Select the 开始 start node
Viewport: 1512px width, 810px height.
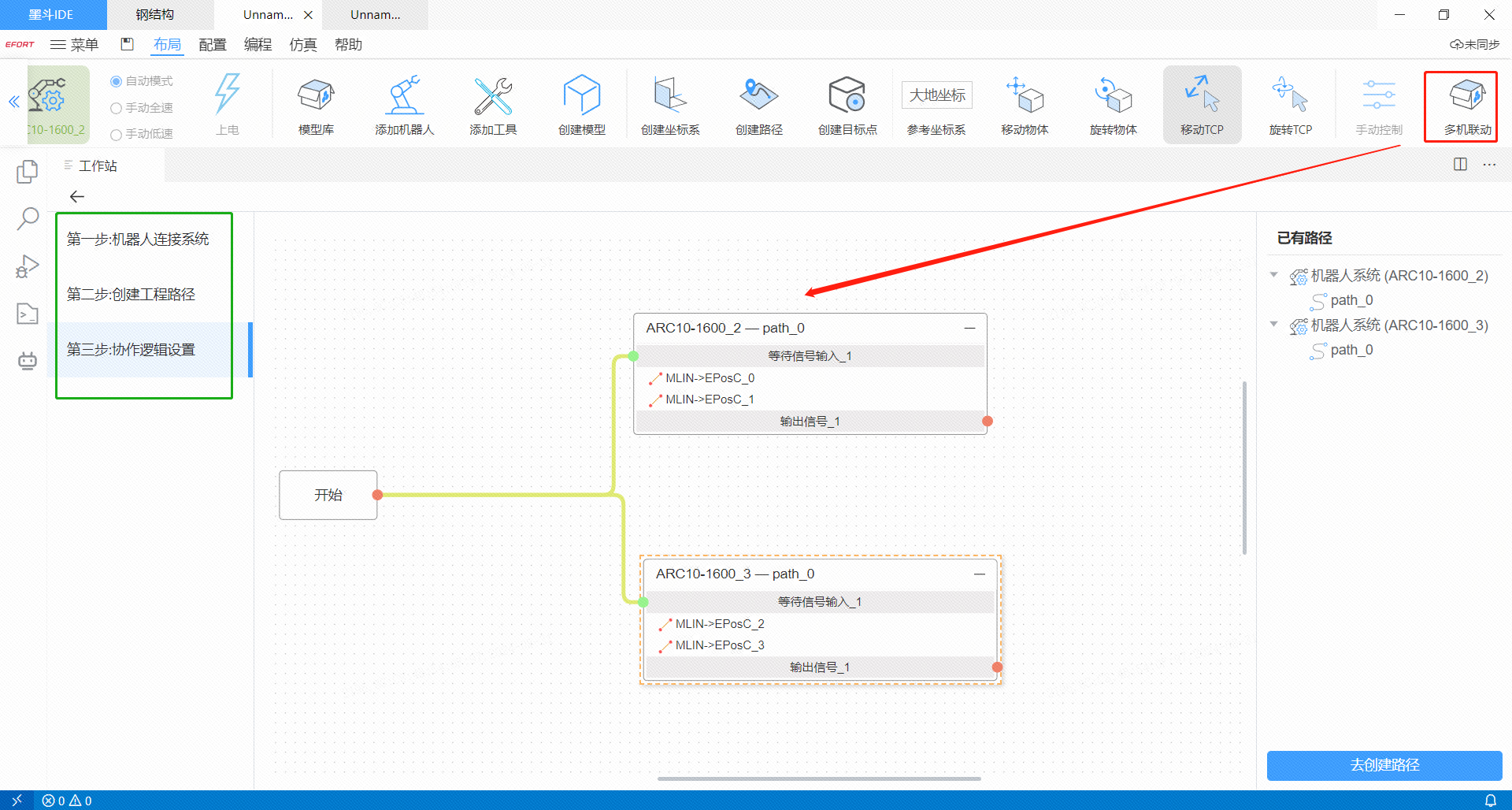(328, 495)
